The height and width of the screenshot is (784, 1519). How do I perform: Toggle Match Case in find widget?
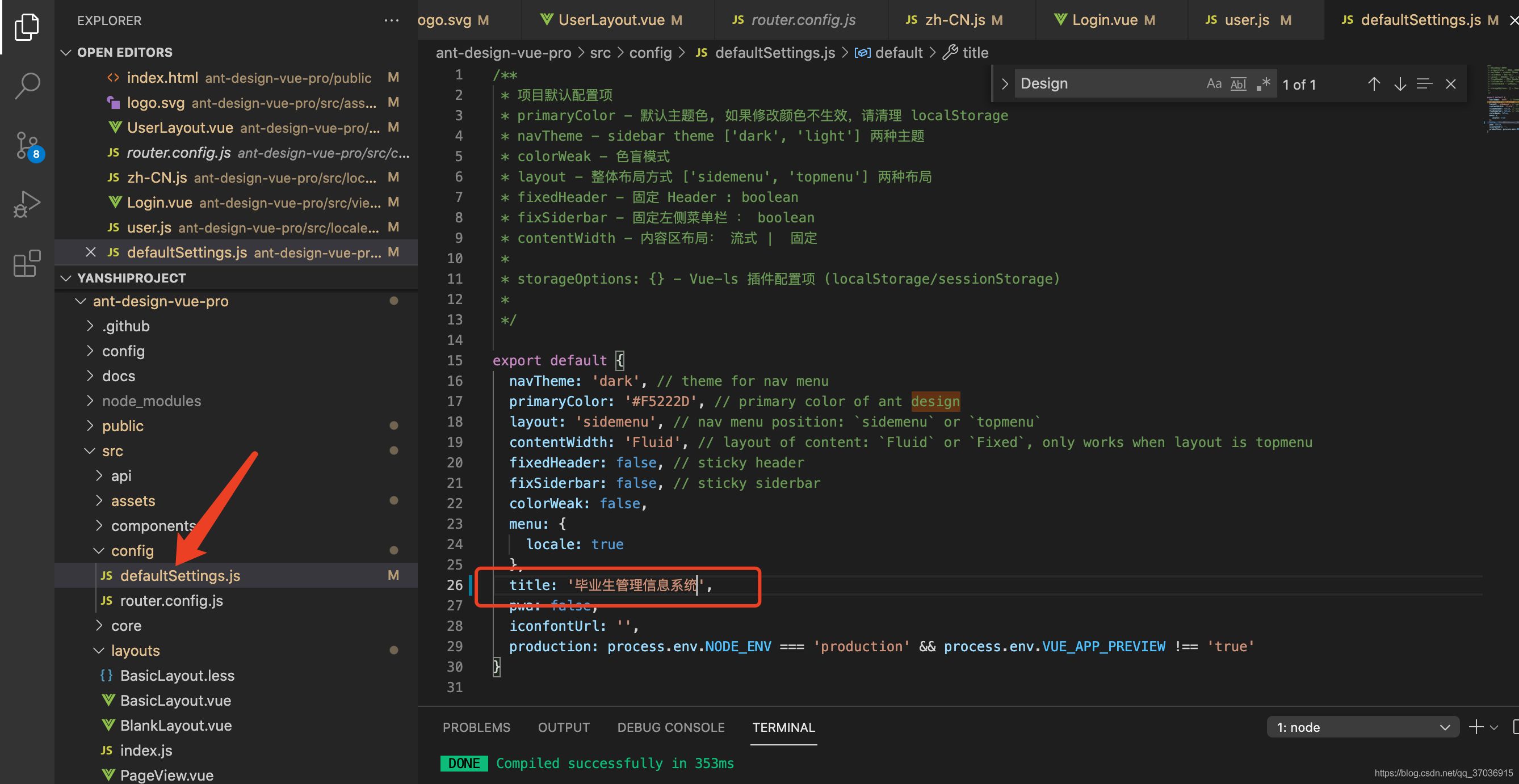tap(1214, 84)
